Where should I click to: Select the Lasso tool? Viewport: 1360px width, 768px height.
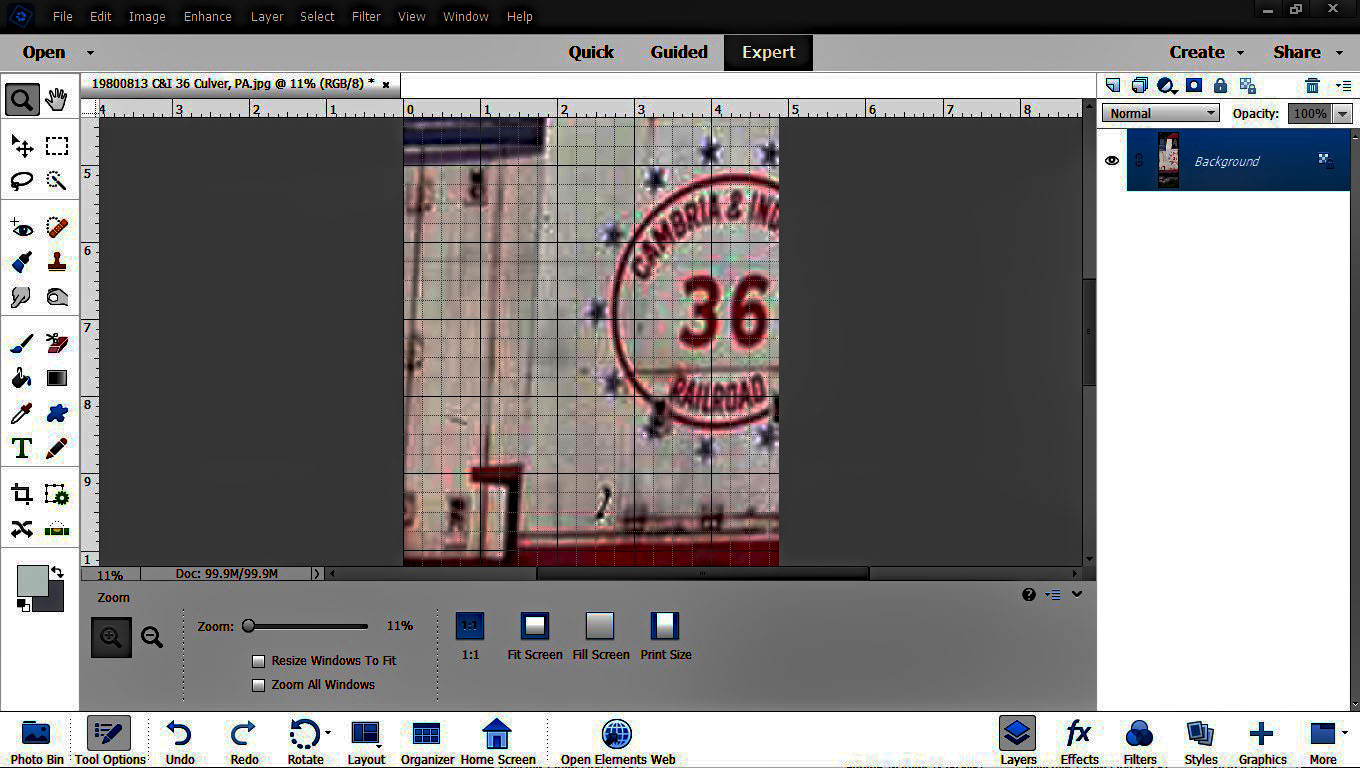point(22,181)
